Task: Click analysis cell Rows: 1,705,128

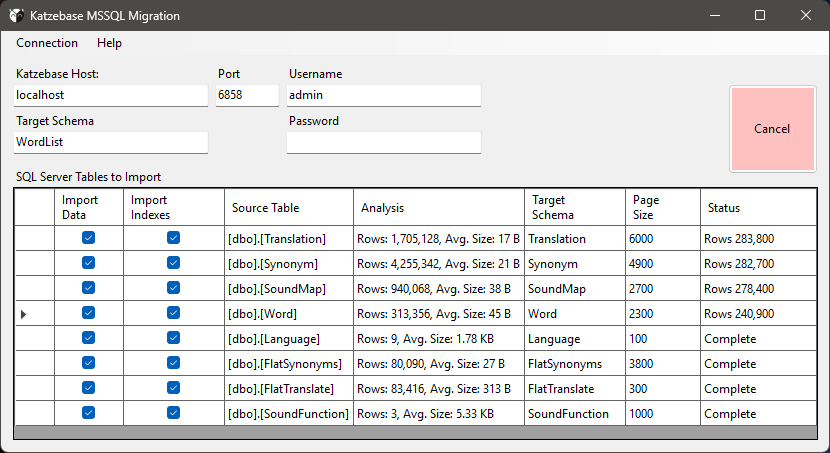Action: tap(439, 239)
